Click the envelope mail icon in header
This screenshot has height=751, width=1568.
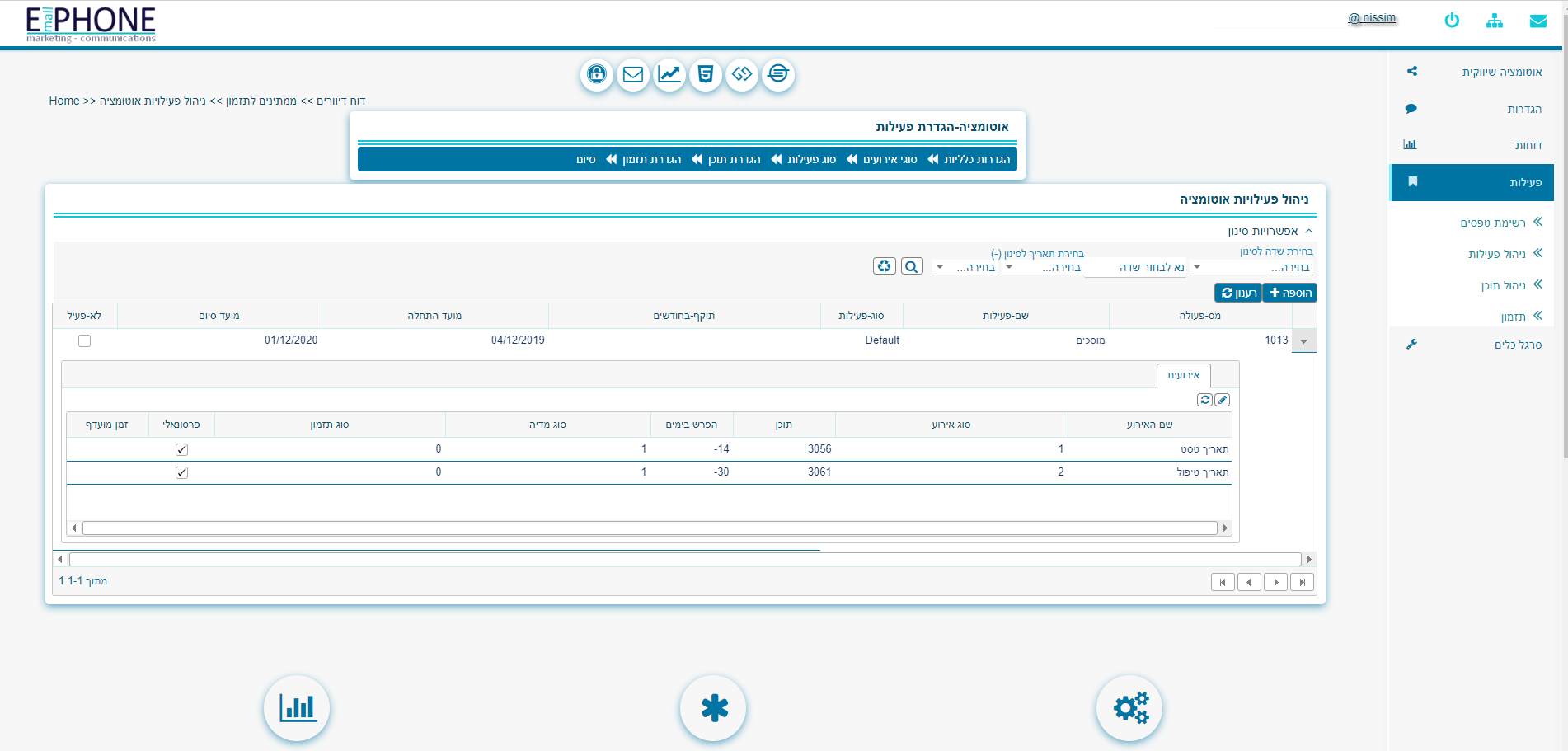coord(1537,21)
